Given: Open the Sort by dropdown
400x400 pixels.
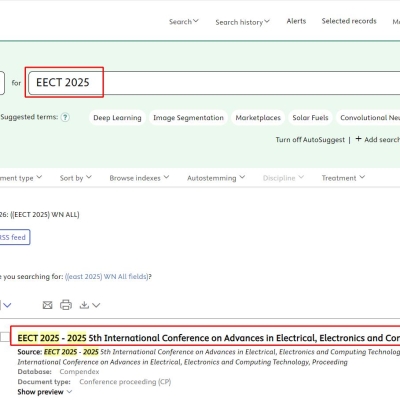Looking at the screenshot, I should 76,178.
